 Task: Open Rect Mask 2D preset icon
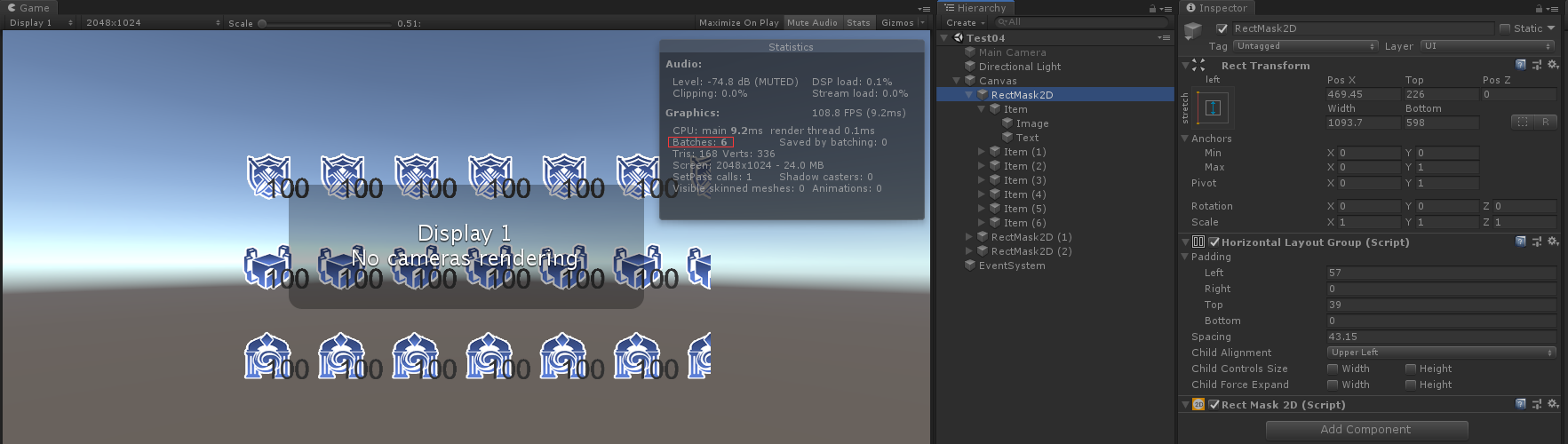point(1537,404)
